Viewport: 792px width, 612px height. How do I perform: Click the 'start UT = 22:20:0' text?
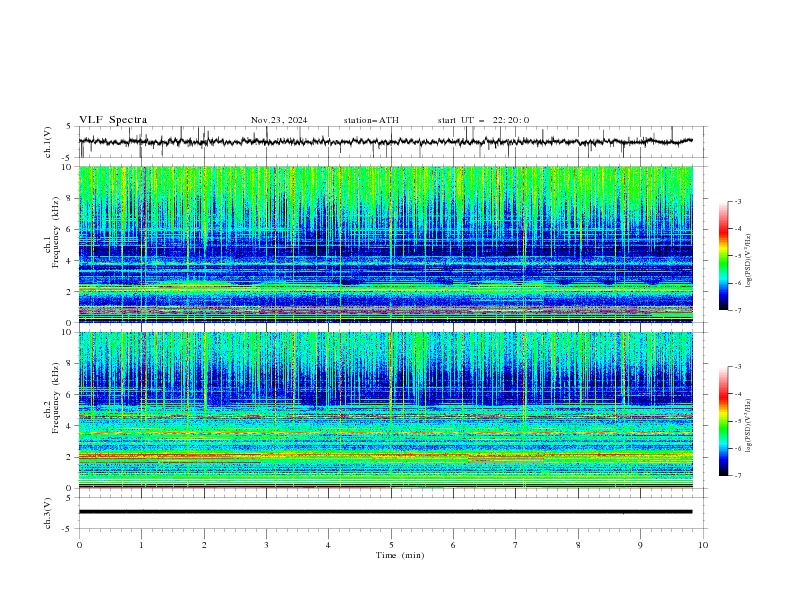(483, 120)
